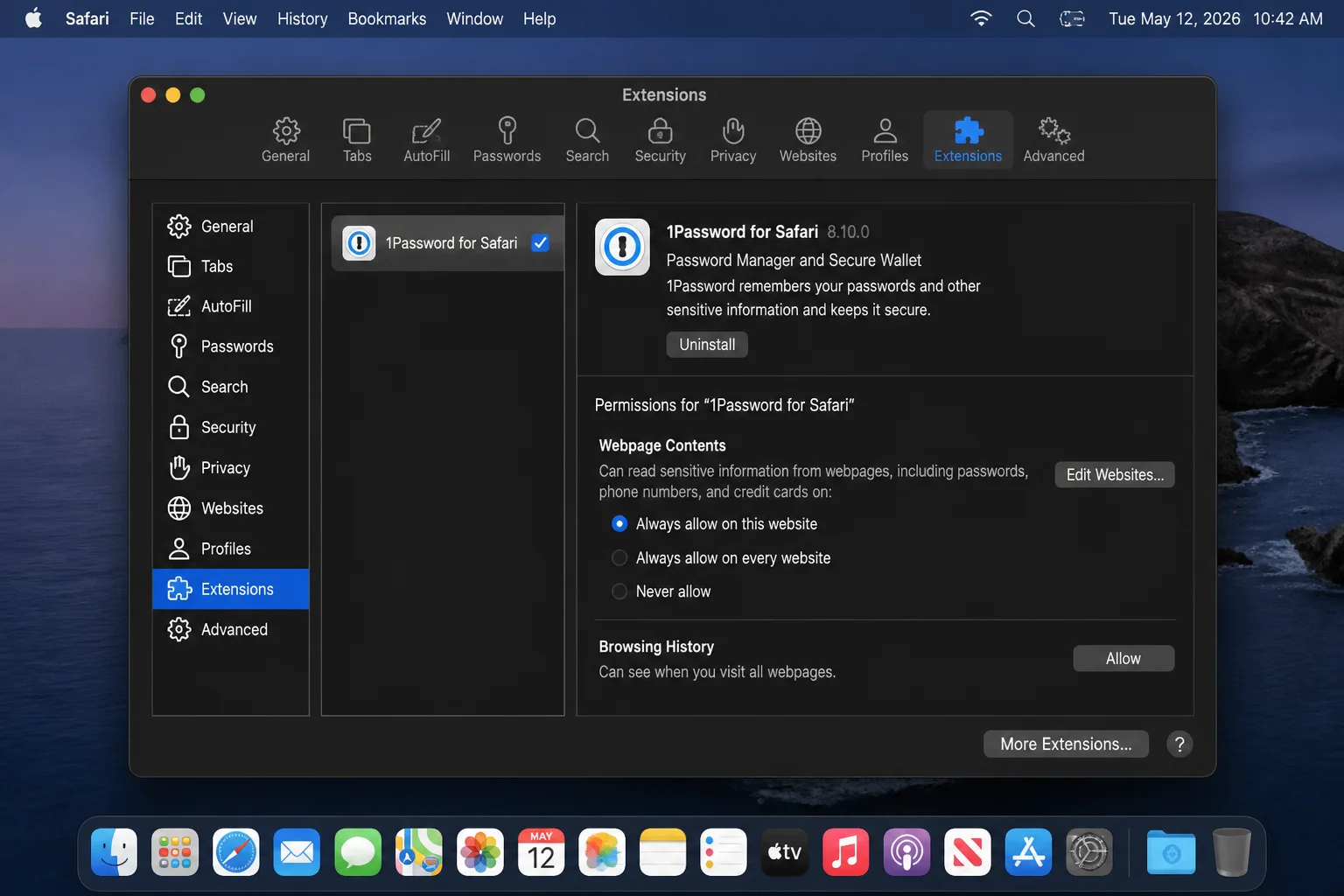Click the 1Password icon in the detail pane
The image size is (1344, 896).
coord(622,247)
